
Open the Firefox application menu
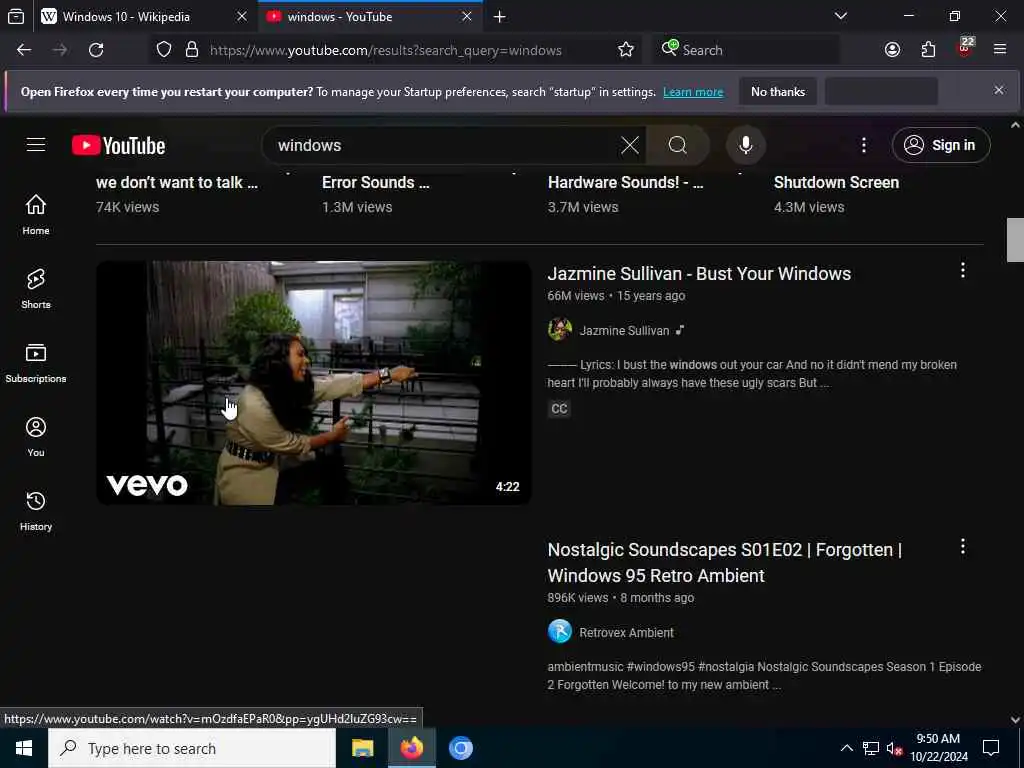click(x=1000, y=50)
